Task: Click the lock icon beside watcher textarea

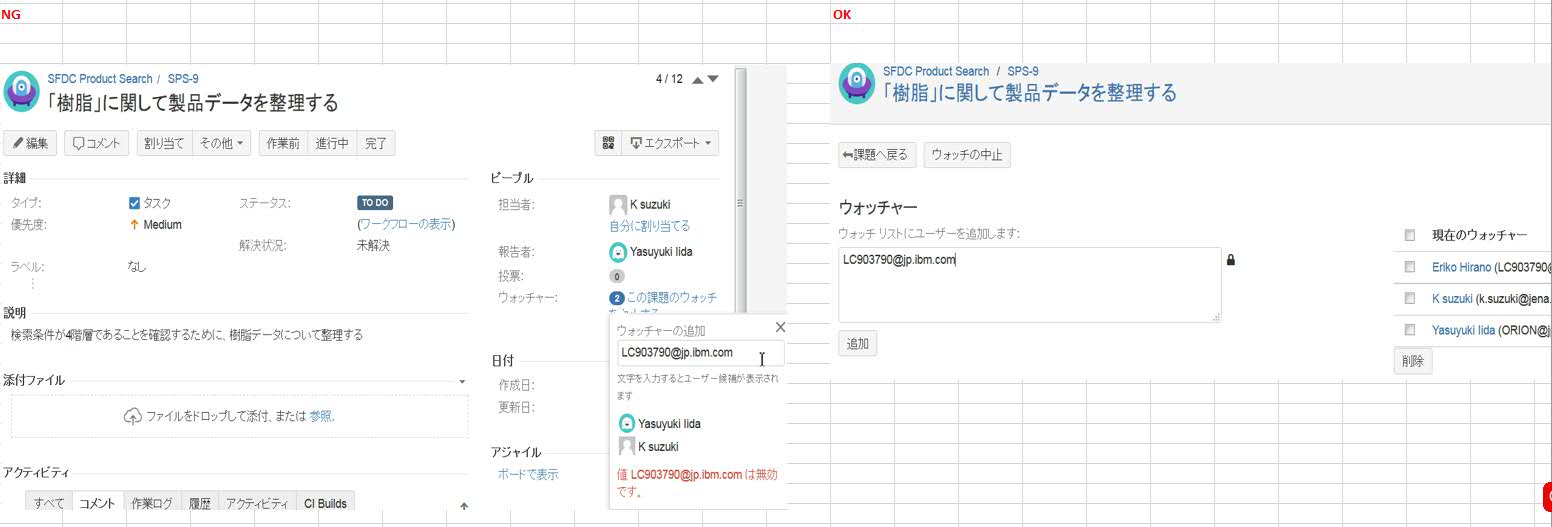Action: [1231, 260]
